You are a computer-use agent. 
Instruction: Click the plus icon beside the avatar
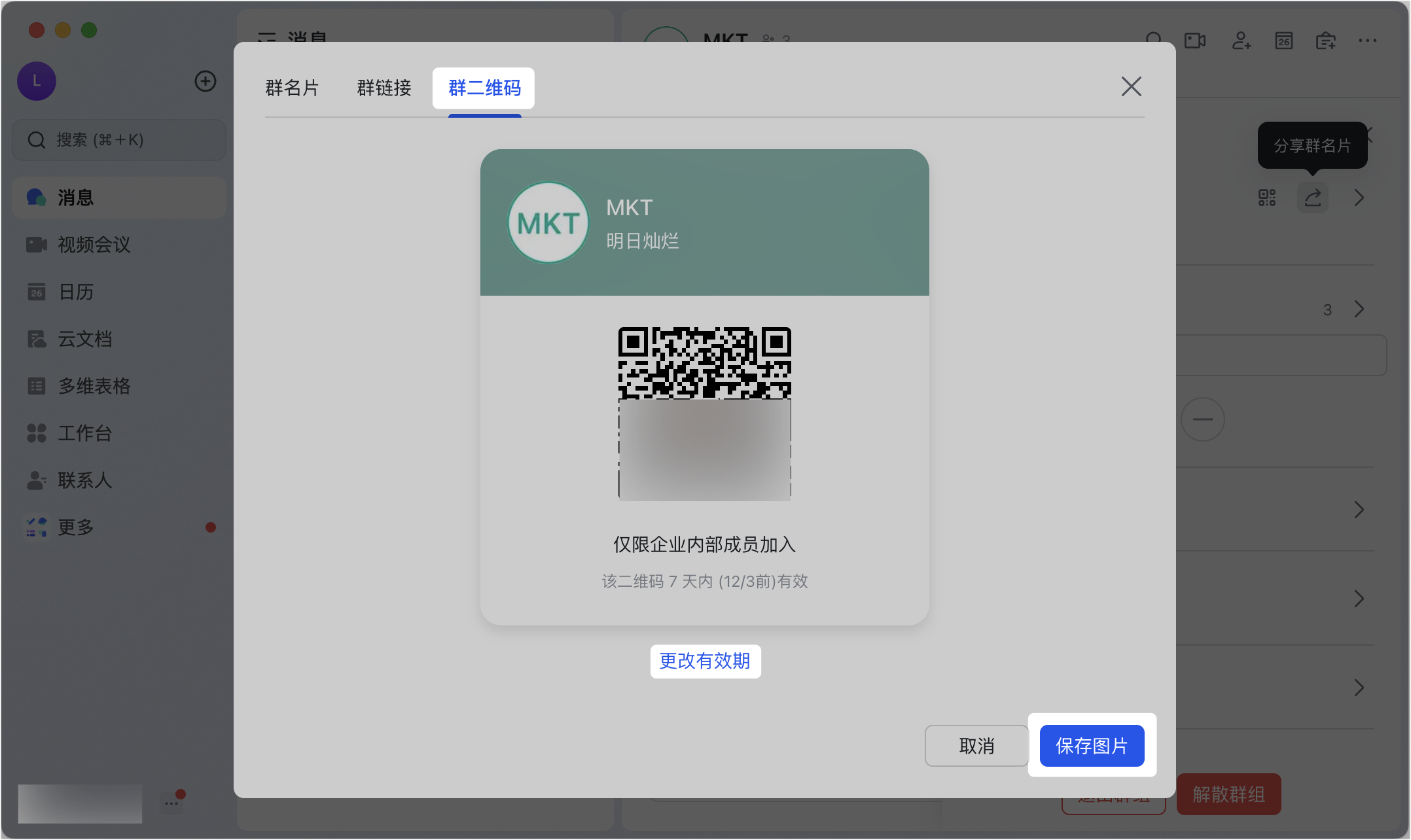(x=205, y=81)
